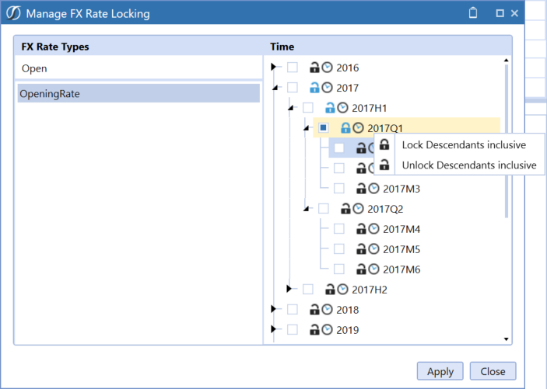Viewport: 547px width, 389px height.
Task: Click the clock icon next to 2017M5
Action: tap(374, 249)
